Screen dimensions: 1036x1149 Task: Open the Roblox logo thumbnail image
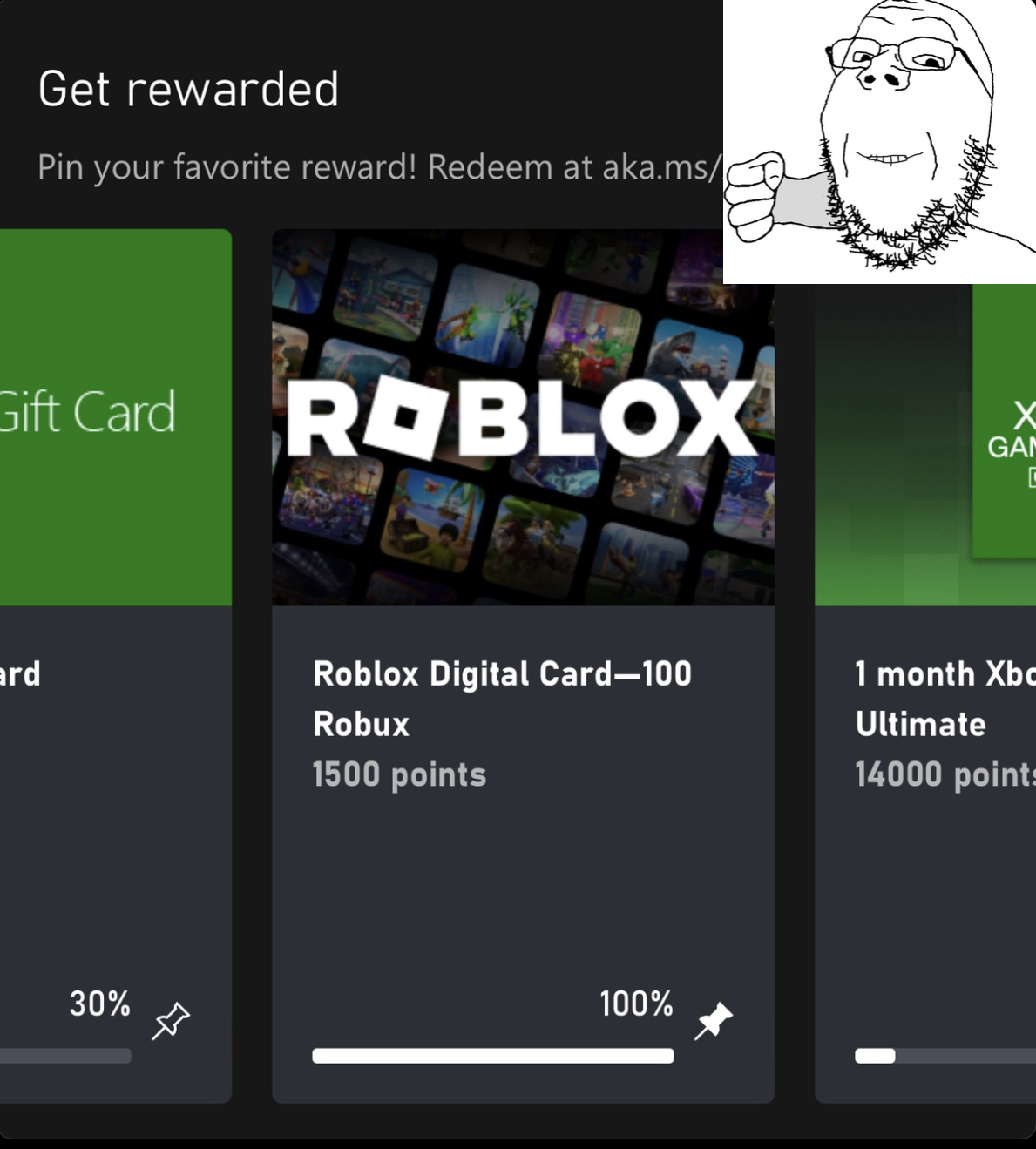click(523, 417)
